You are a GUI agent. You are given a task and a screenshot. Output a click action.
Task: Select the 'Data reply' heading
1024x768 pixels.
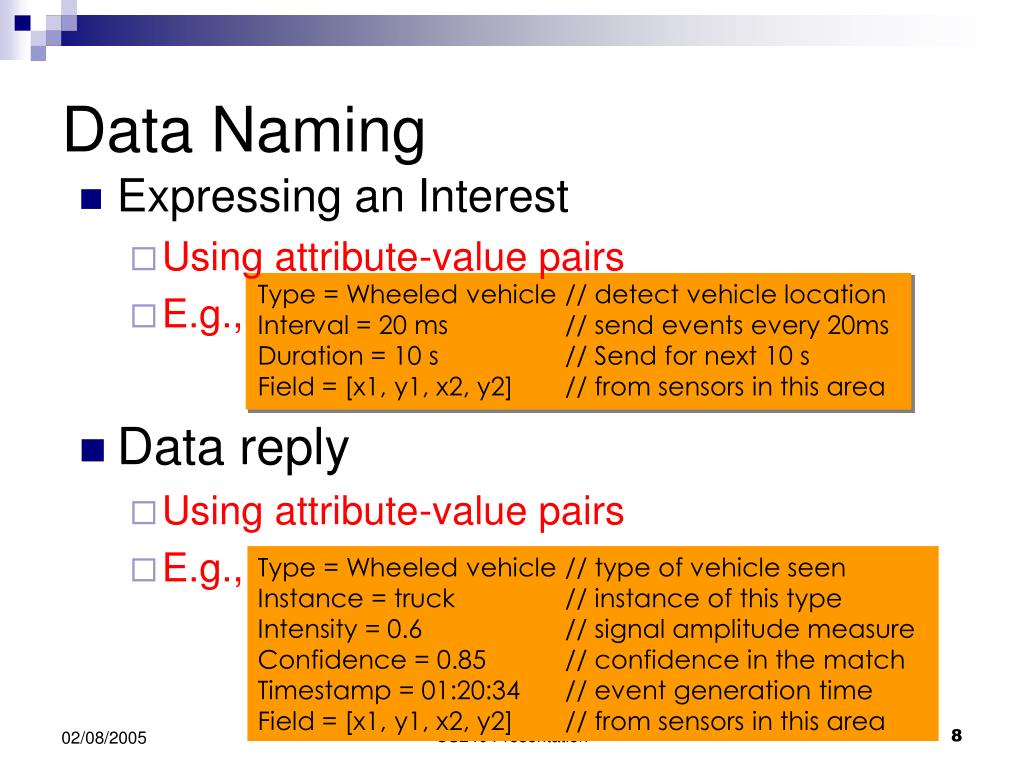(233, 448)
